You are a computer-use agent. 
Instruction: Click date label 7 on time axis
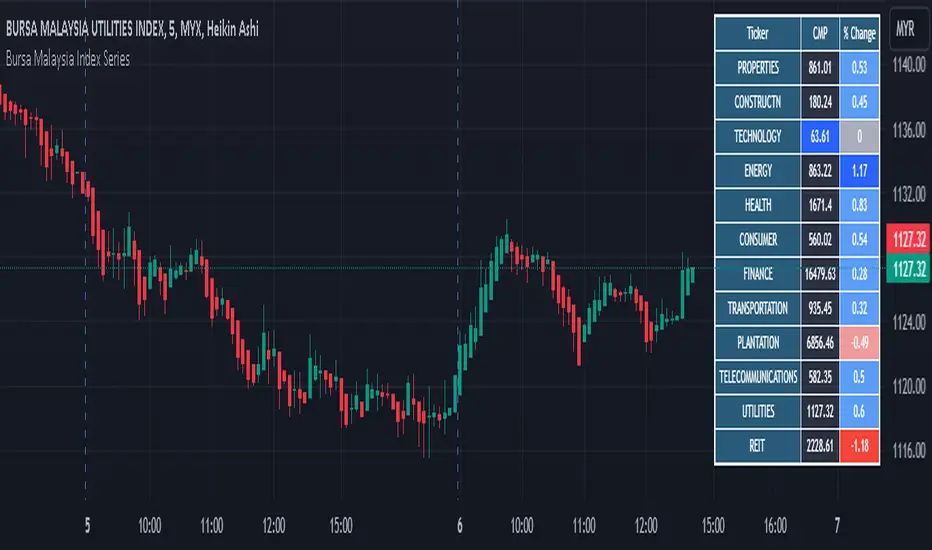[837, 526]
